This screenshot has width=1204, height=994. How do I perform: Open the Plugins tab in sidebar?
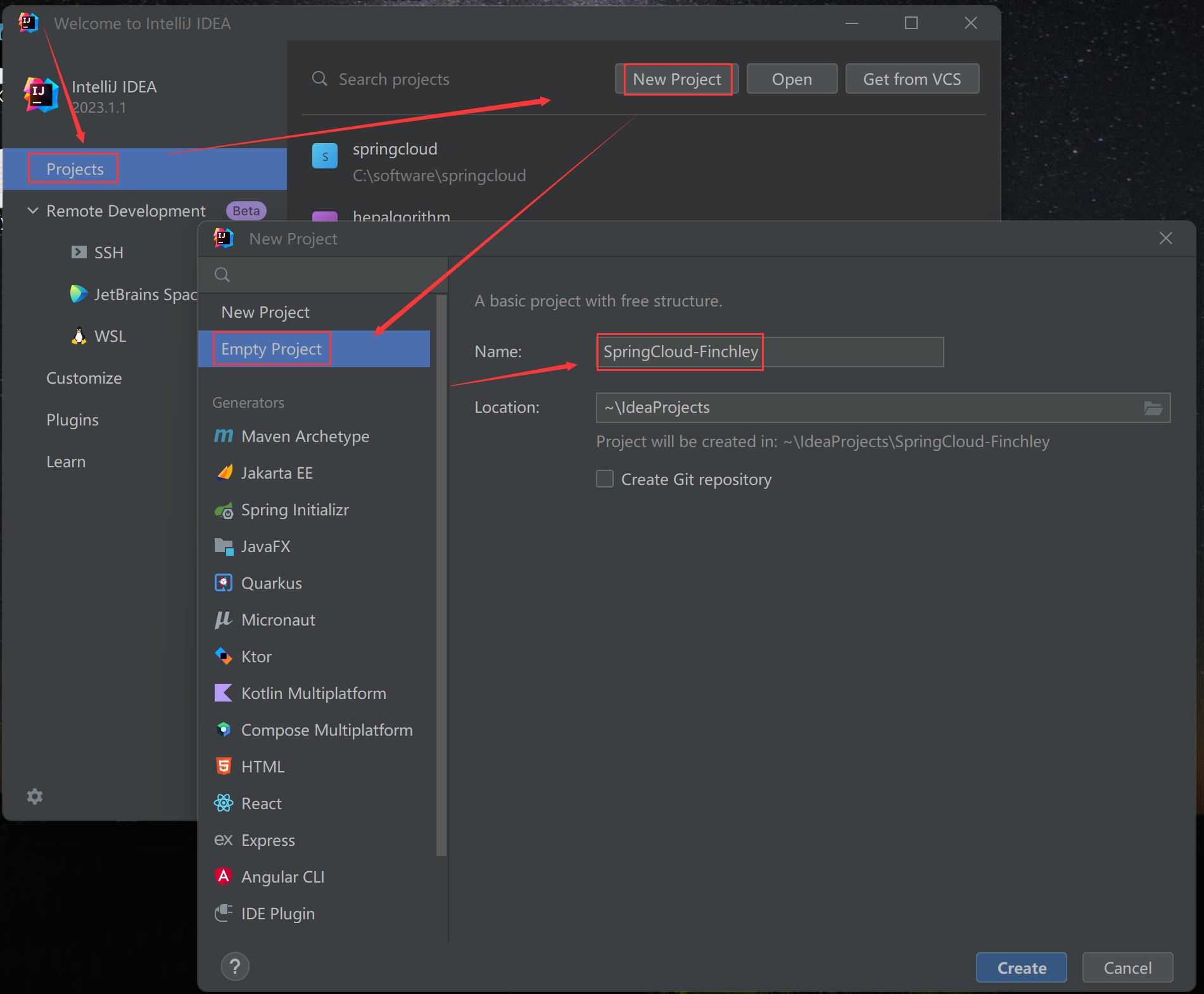click(x=72, y=420)
